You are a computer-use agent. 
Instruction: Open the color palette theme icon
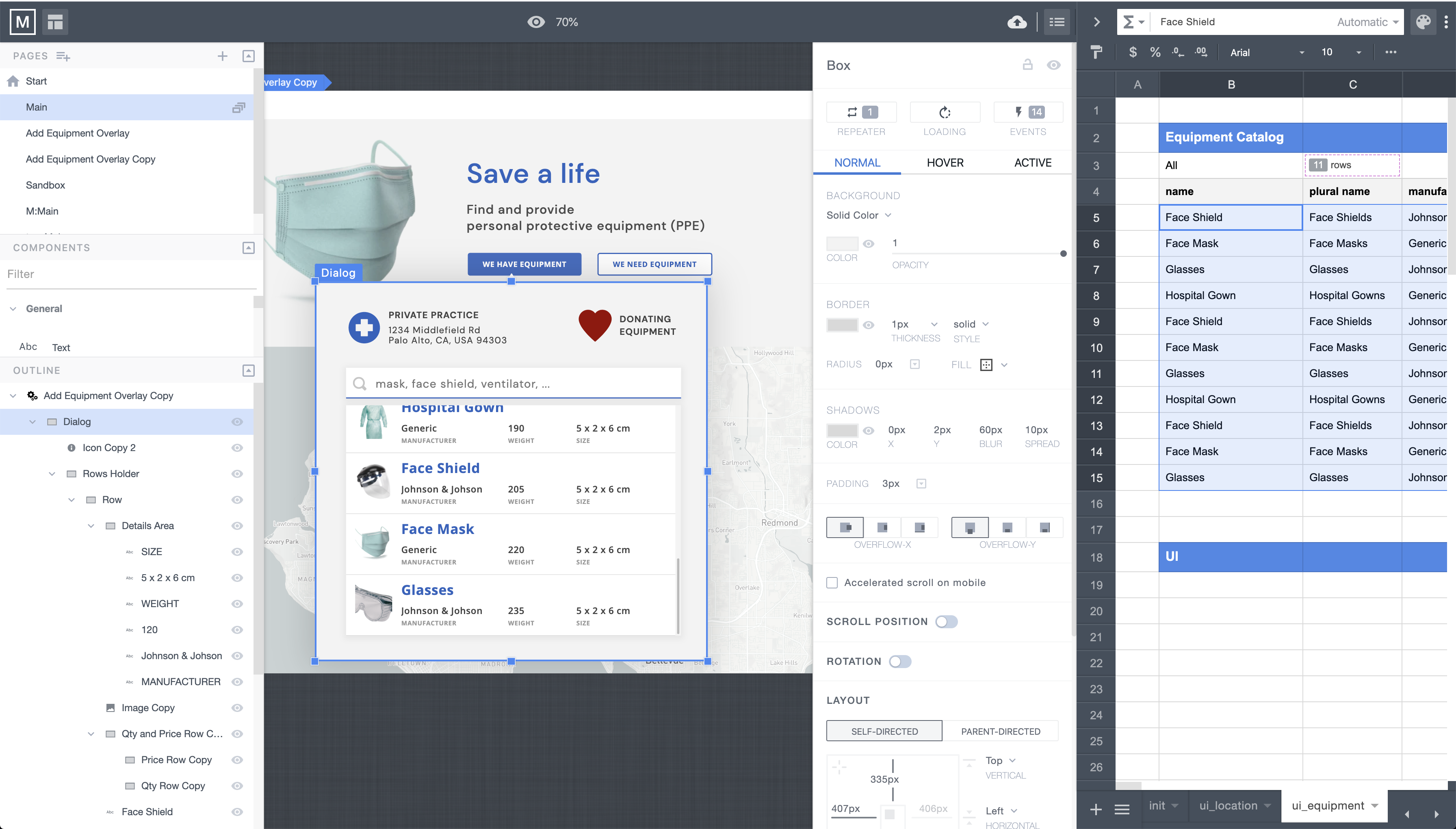1423,22
